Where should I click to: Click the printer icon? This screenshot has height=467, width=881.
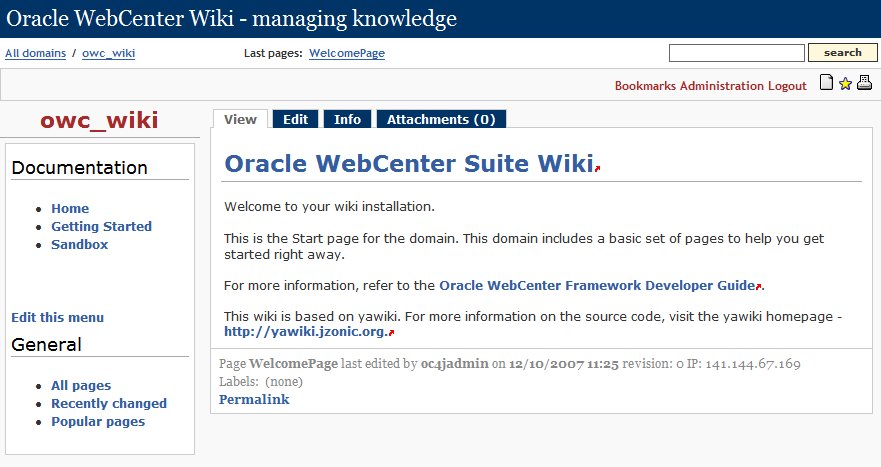864,83
